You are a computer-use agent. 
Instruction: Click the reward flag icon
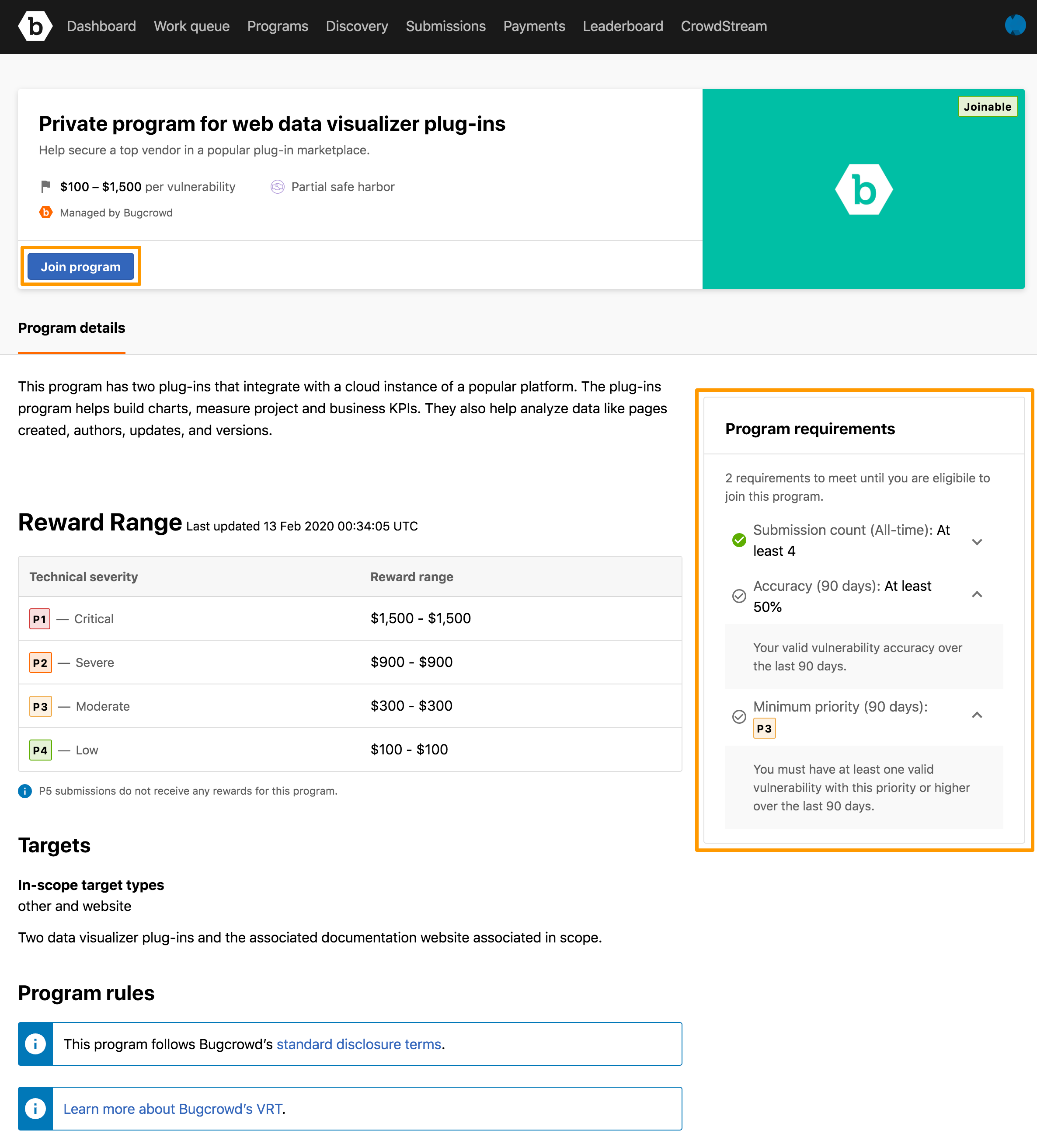(45, 187)
